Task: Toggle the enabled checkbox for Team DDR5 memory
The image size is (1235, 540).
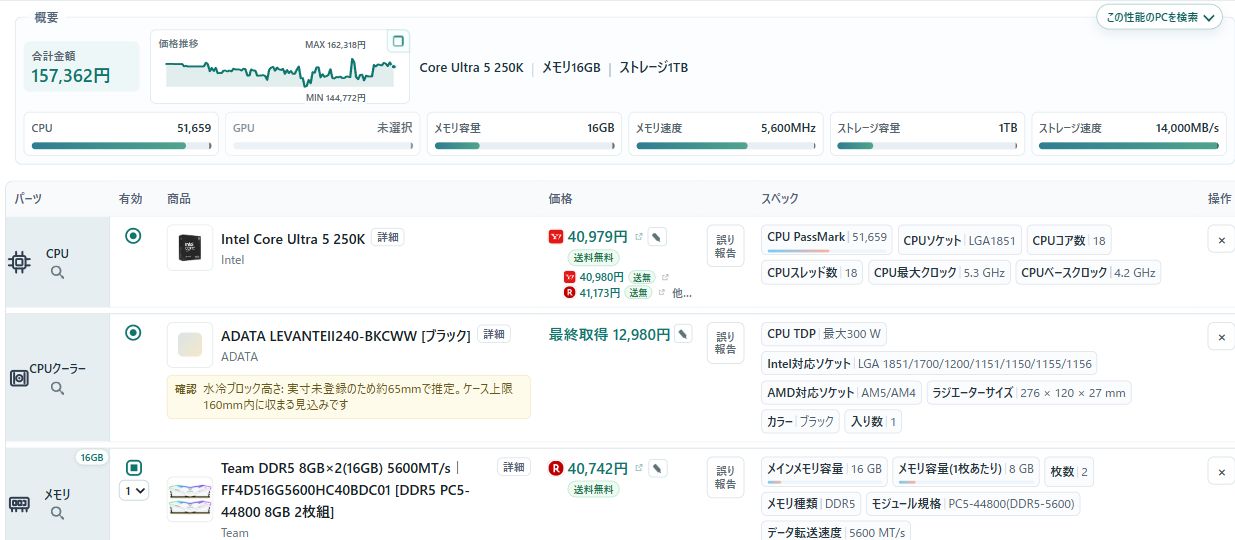Action: tap(134, 467)
